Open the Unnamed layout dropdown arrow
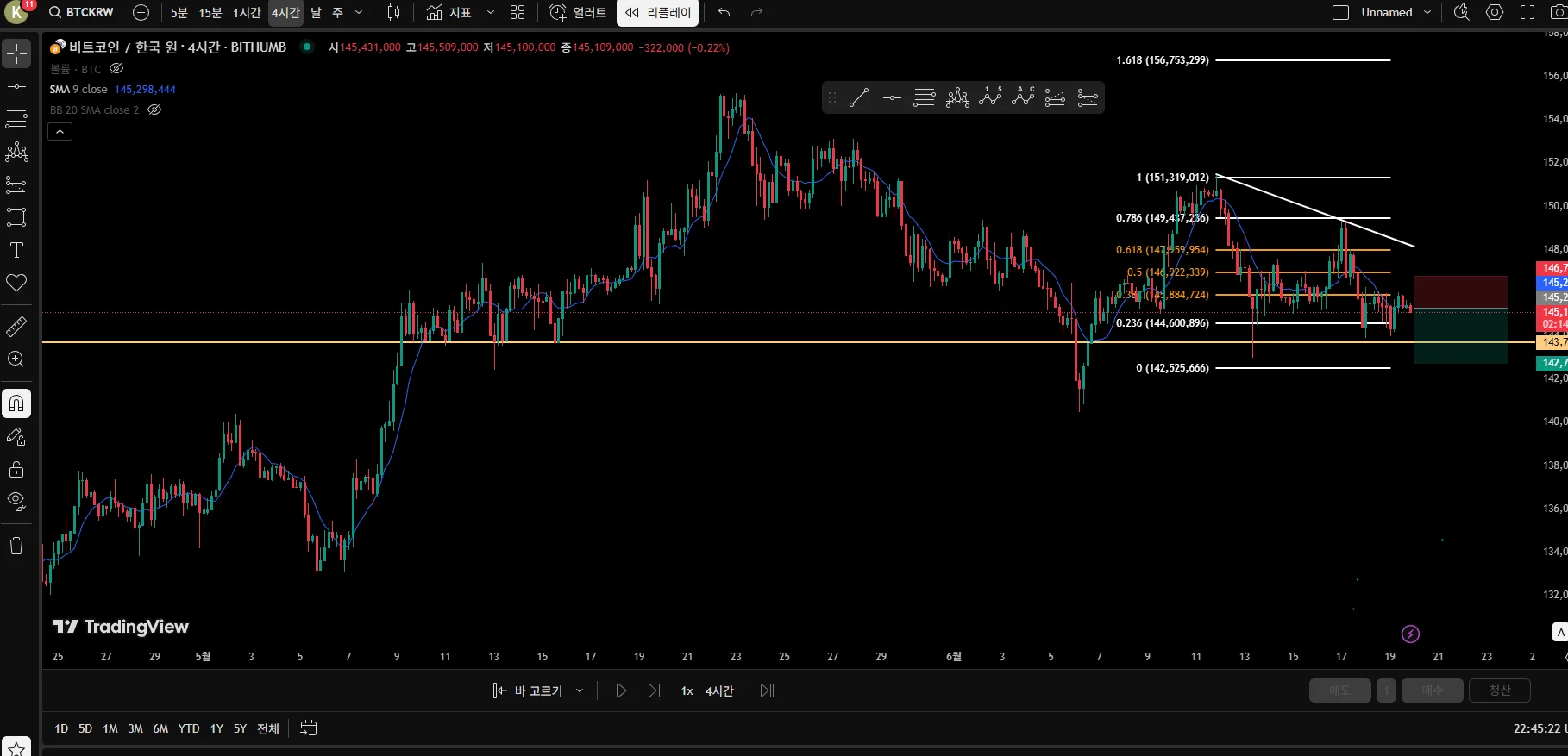Viewport: 1568px width, 756px height. pyautogui.click(x=1427, y=12)
